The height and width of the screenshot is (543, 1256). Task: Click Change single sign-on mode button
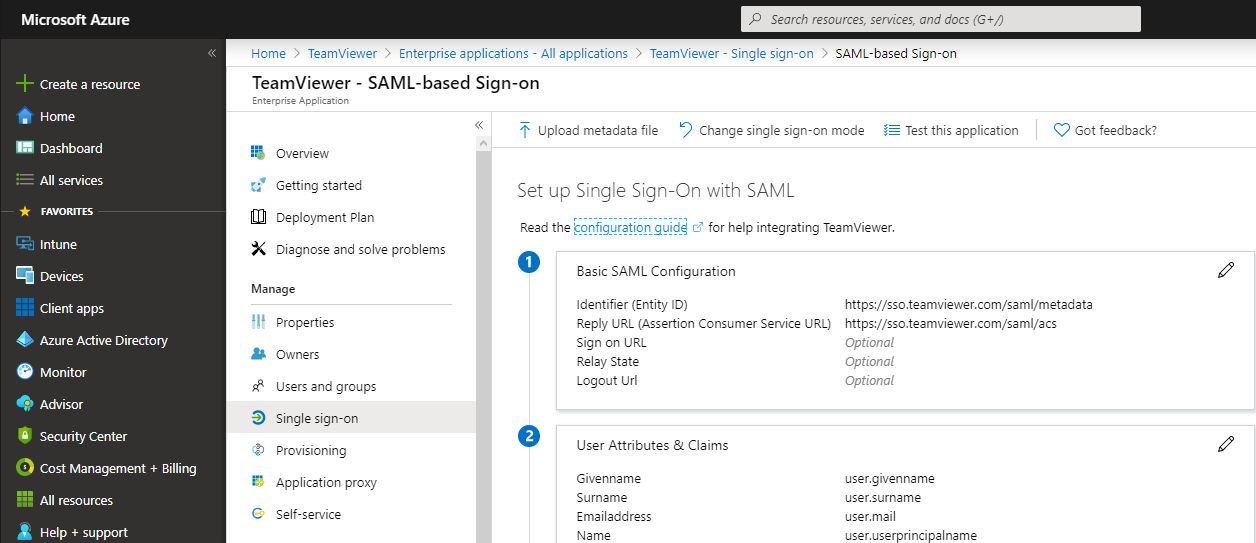pyautogui.click(x=771, y=130)
